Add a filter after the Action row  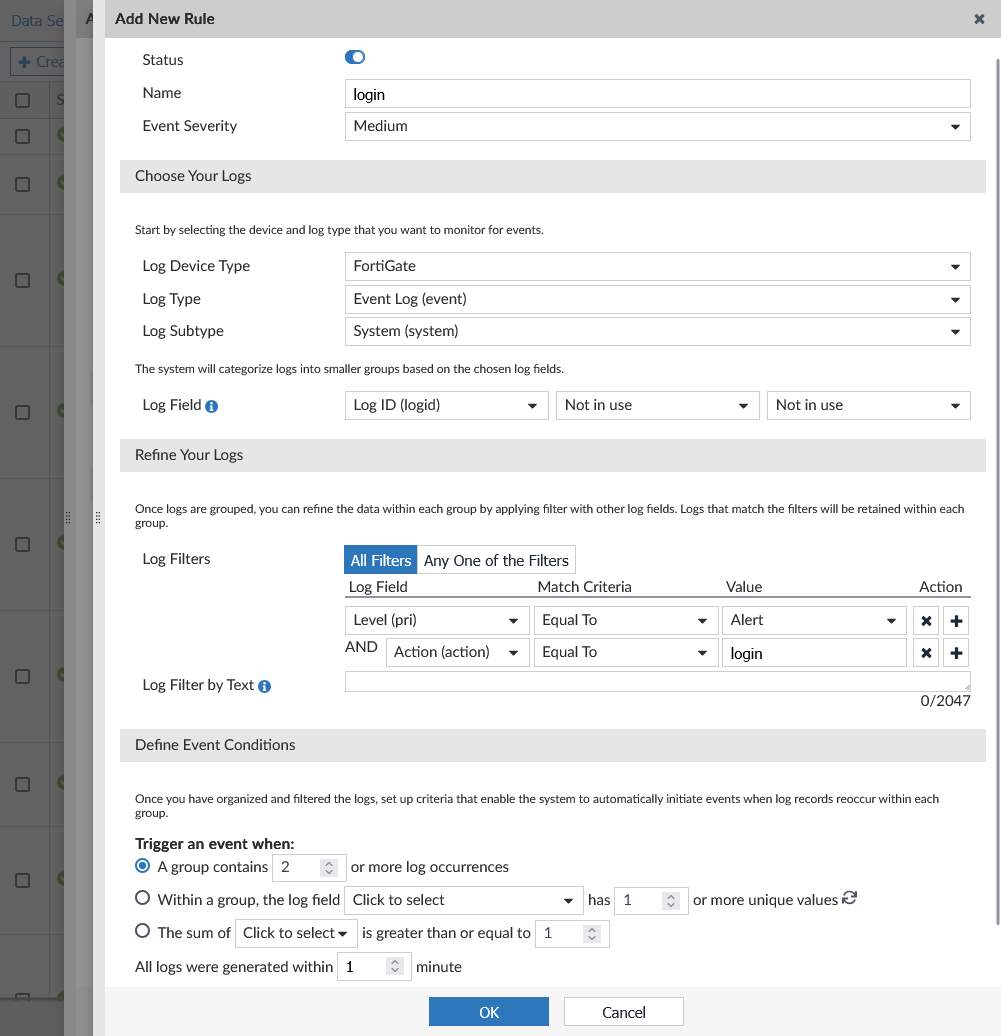click(957, 653)
